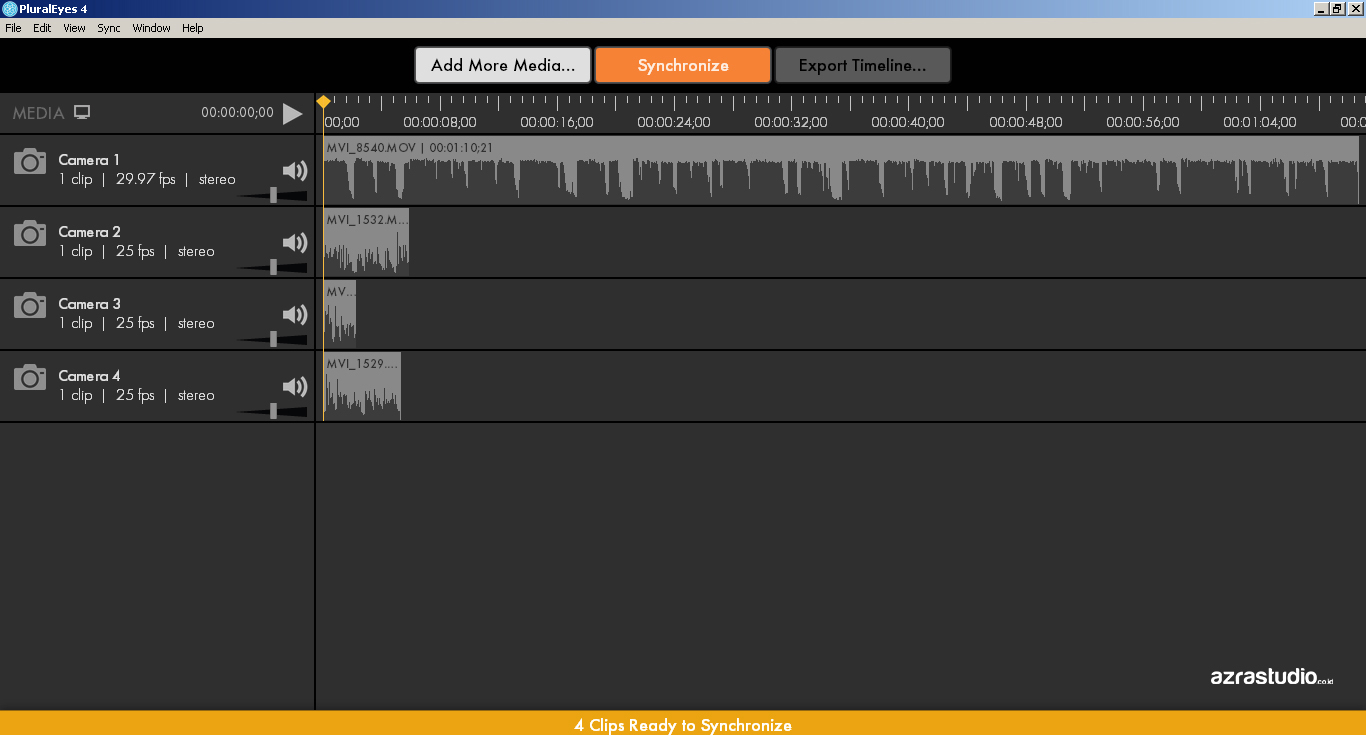This screenshot has height=735, width=1366.
Task: Click timeline ruler at 00:01:04;00
Action: pyautogui.click(x=1260, y=122)
